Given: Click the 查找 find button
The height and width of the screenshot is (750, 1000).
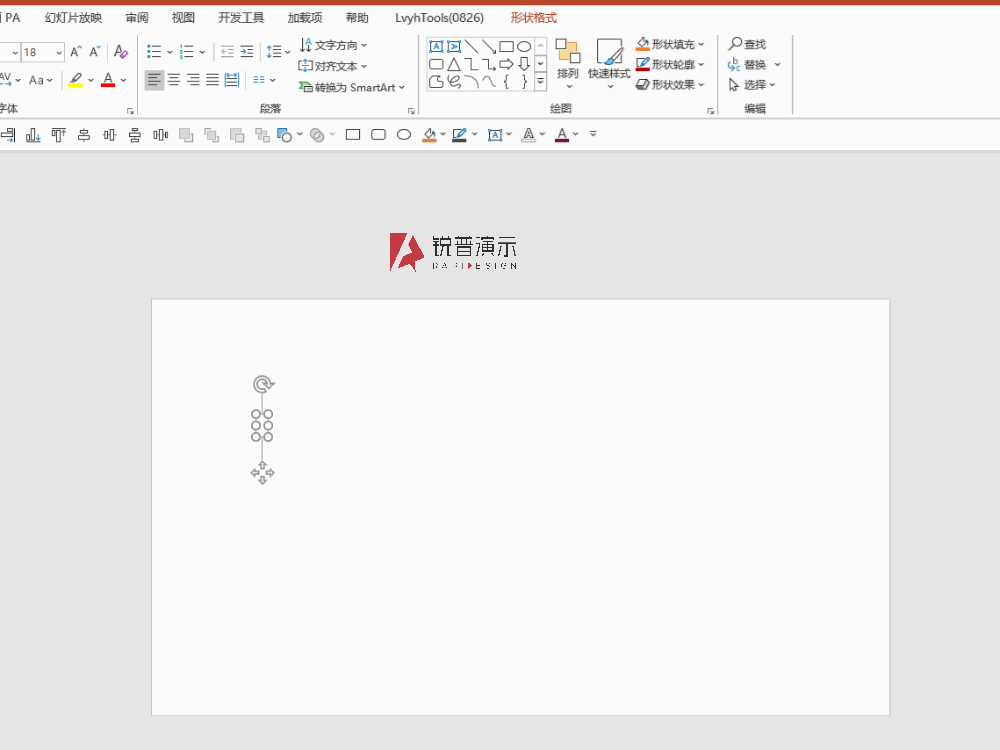Looking at the screenshot, I should pos(747,44).
